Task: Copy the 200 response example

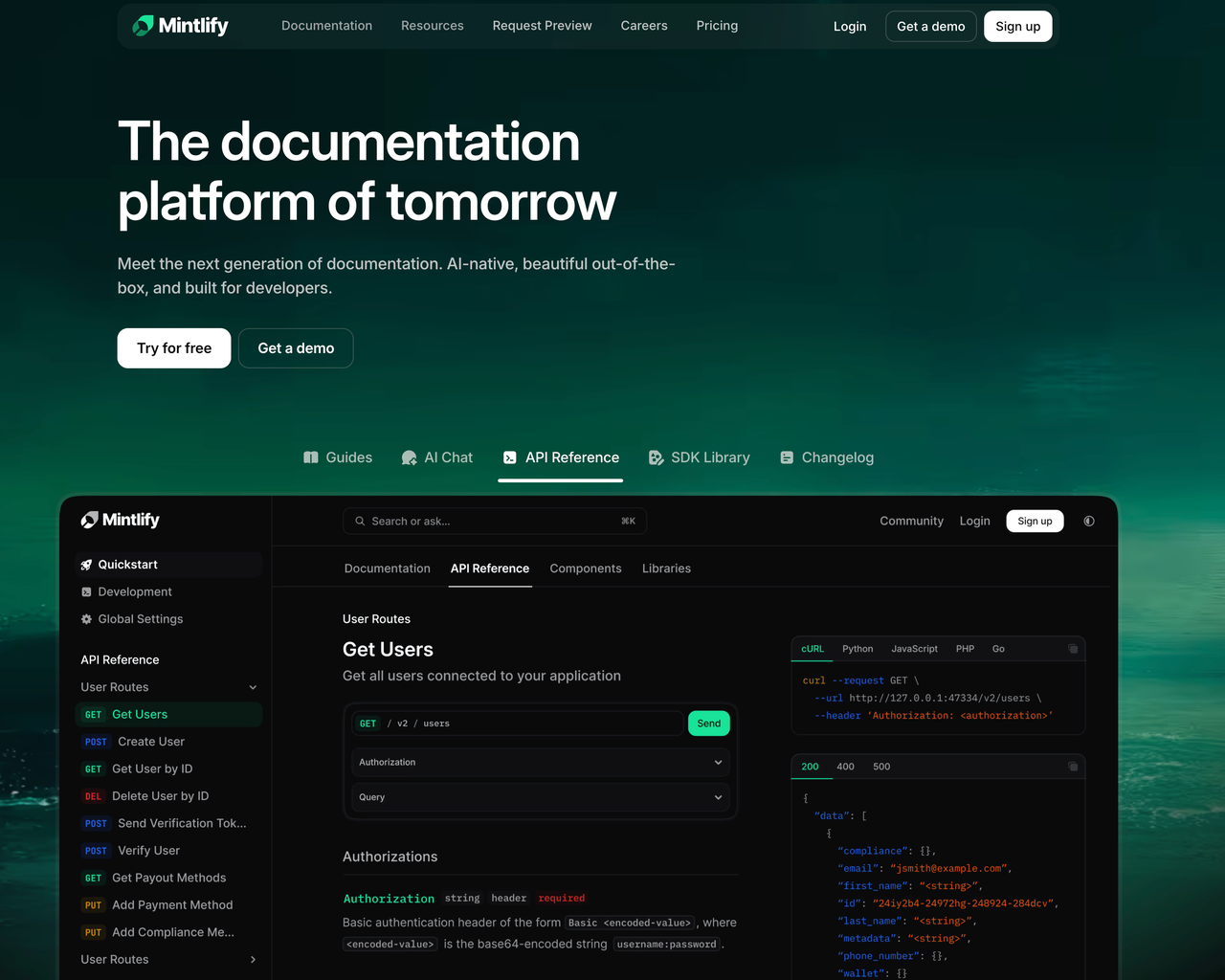Action: coord(1073,767)
